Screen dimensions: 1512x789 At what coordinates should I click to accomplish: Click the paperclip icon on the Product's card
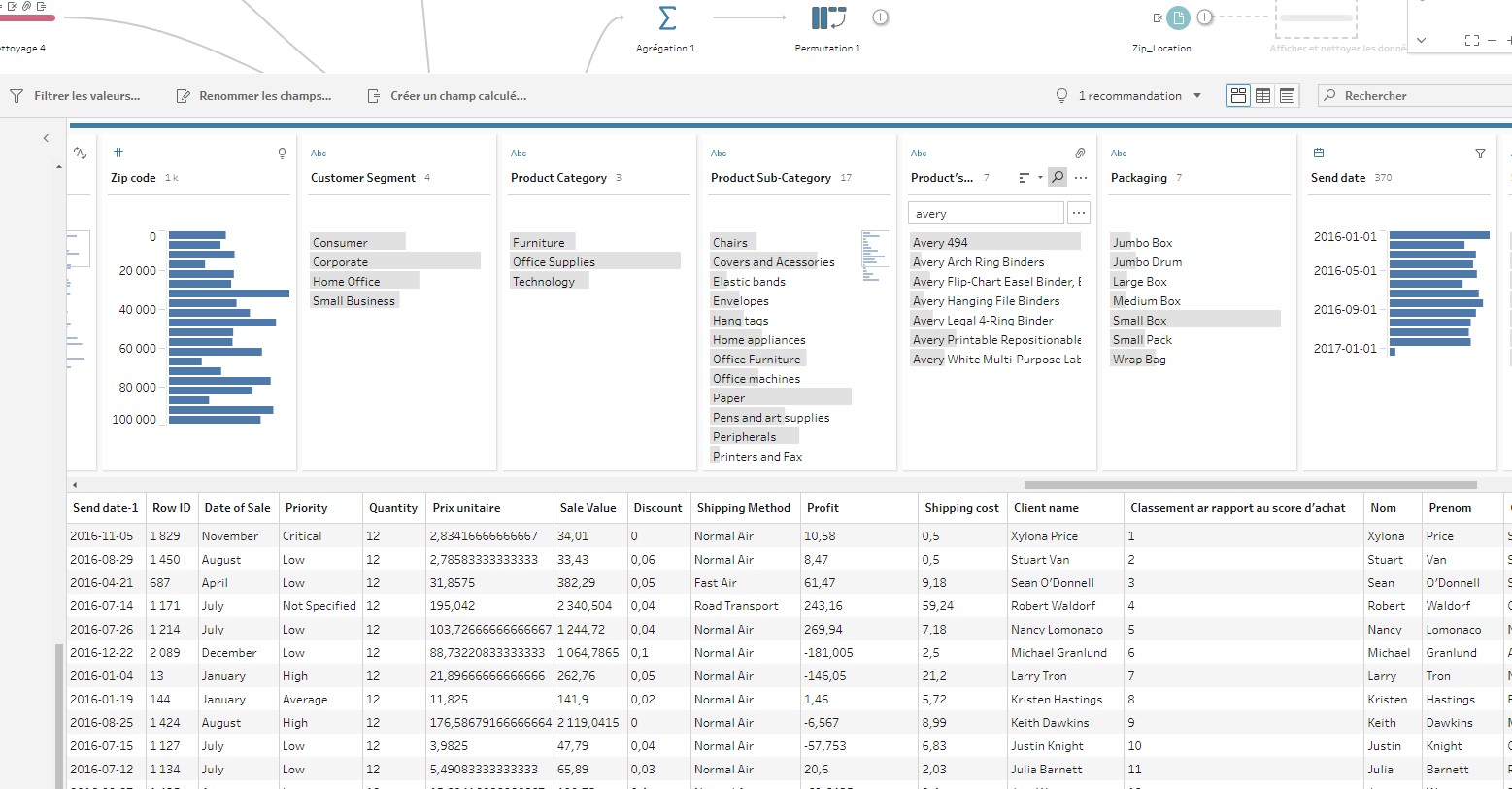1079,154
